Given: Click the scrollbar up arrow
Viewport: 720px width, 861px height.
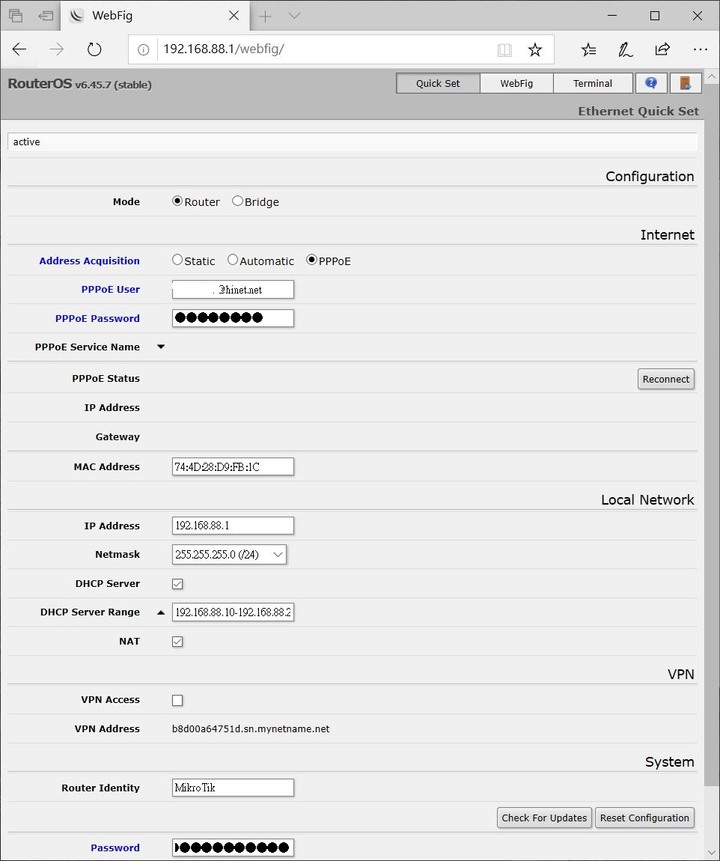Looking at the screenshot, I should coord(712,76).
